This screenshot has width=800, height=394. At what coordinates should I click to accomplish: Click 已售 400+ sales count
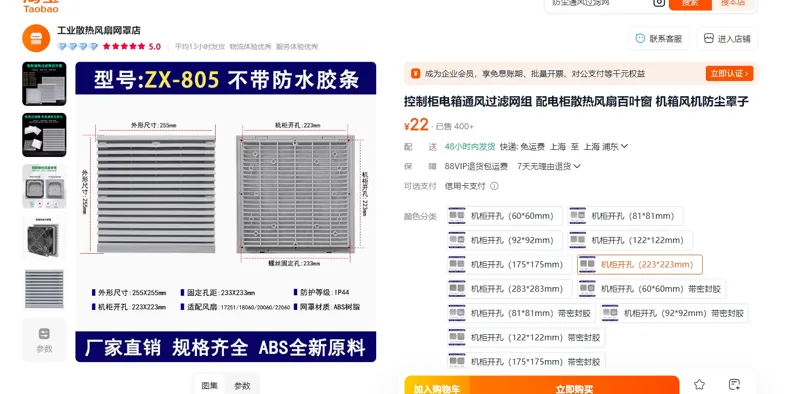tap(455, 127)
